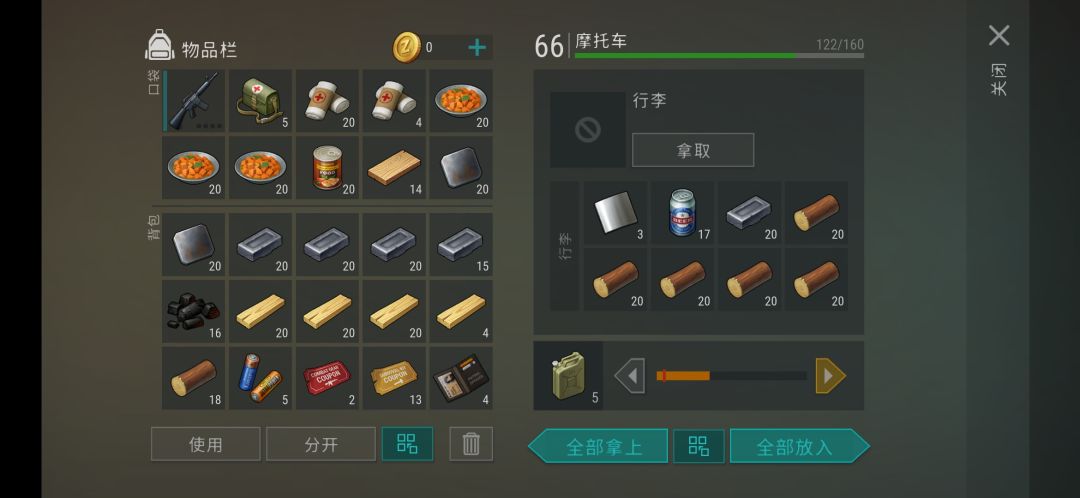Select the assault rifle in the pocket slot
Viewport: 1080px width, 498px height.
(194, 101)
